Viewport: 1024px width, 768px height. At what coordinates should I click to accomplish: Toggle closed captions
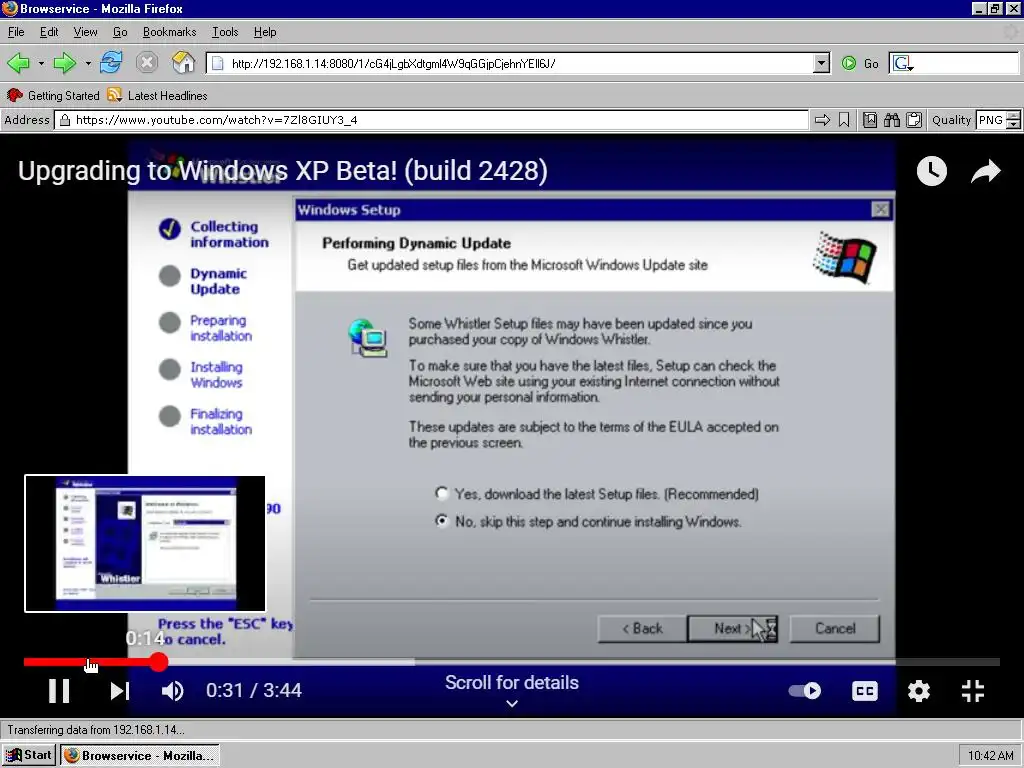point(865,691)
